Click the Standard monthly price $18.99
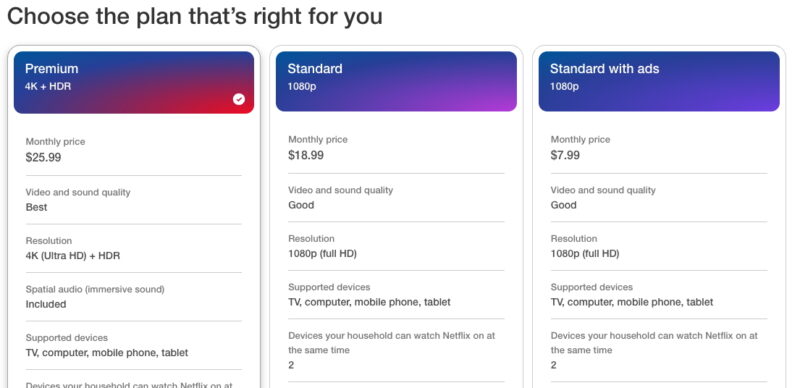The height and width of the screenshot is (388, 800). 306,155
